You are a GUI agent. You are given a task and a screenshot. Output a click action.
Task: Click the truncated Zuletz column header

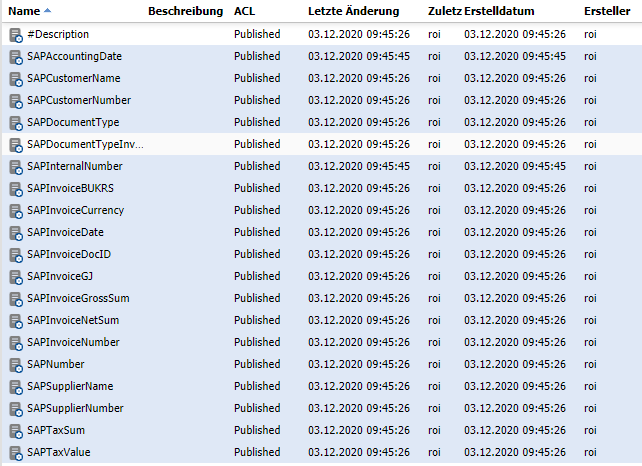tap(445, 11)
